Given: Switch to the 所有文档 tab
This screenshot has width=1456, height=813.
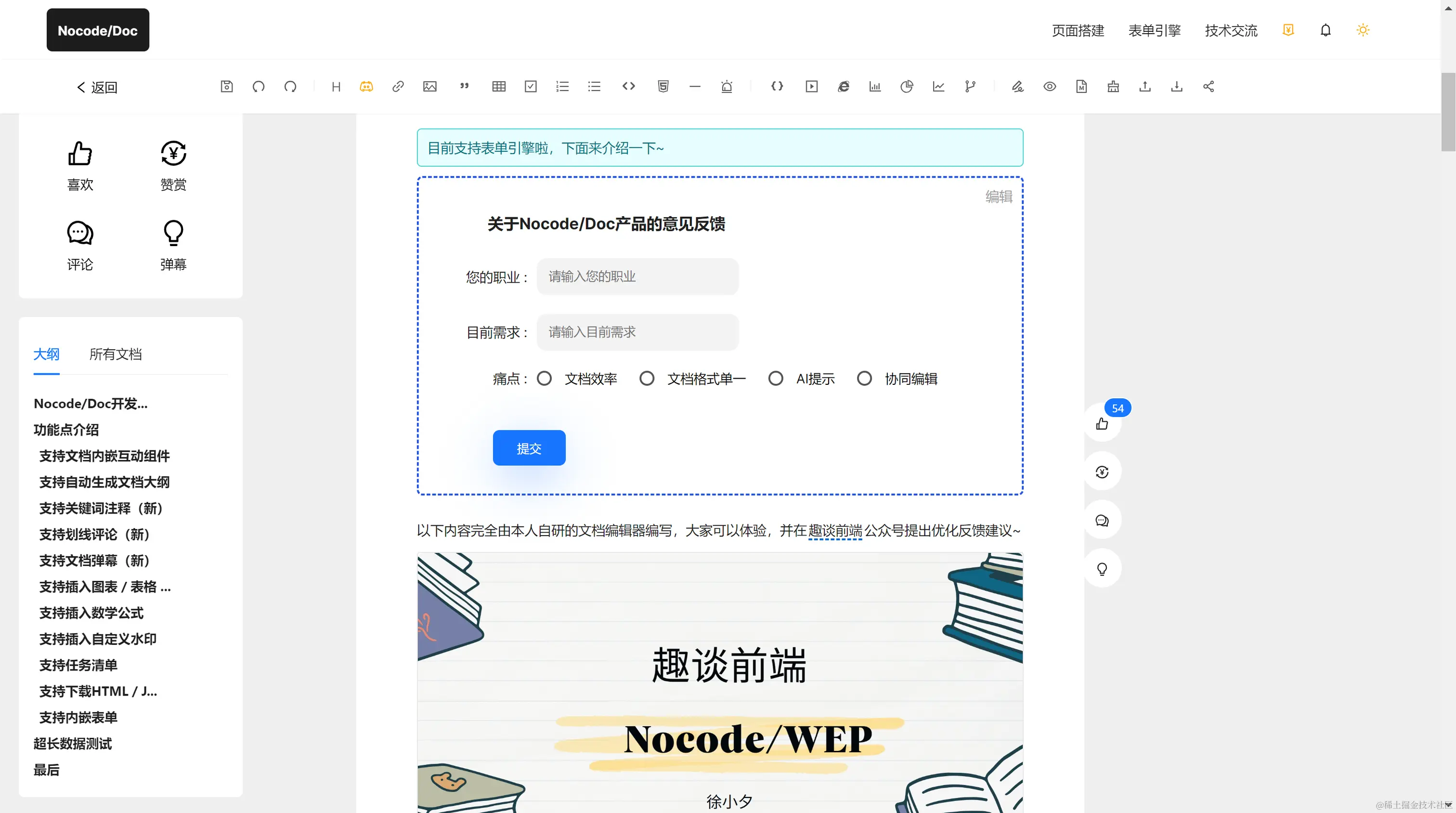Looking at the screenshot, I should (x=115, y=354).
